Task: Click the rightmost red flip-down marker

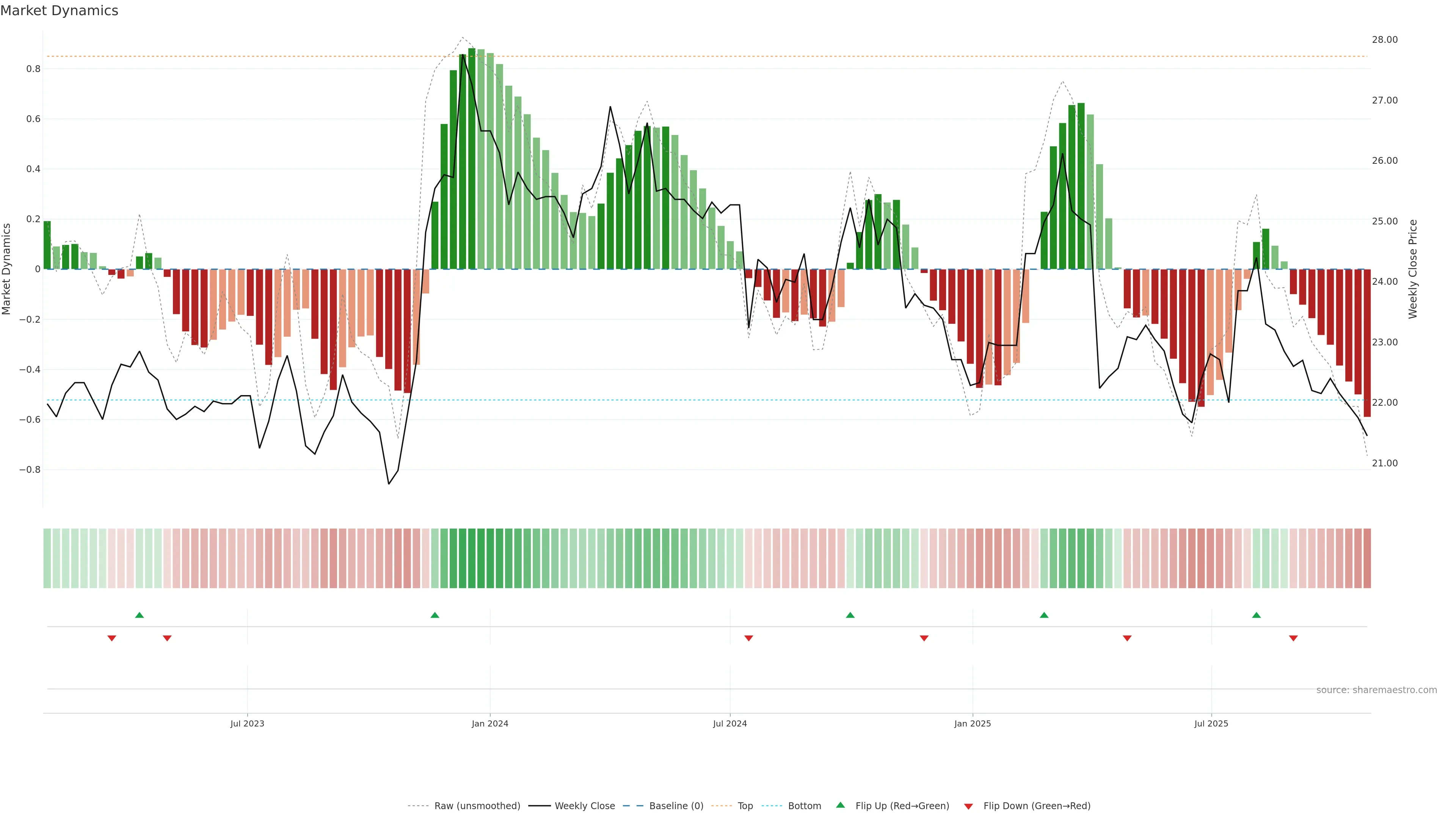Action: click(1293, 638)
